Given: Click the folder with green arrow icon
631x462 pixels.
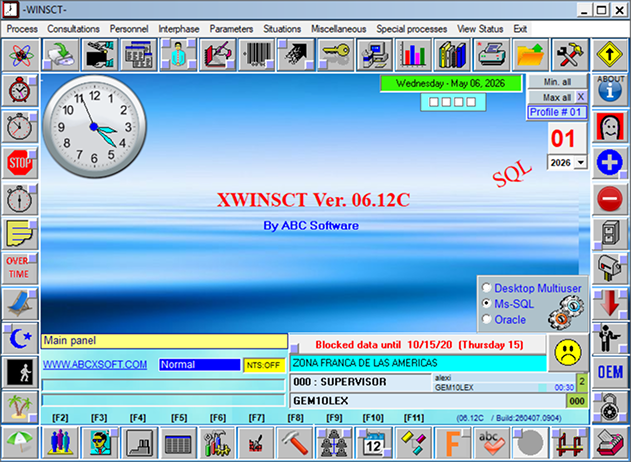Looking at the screenshot, I should pyautogui.click(x=530, y=55).
